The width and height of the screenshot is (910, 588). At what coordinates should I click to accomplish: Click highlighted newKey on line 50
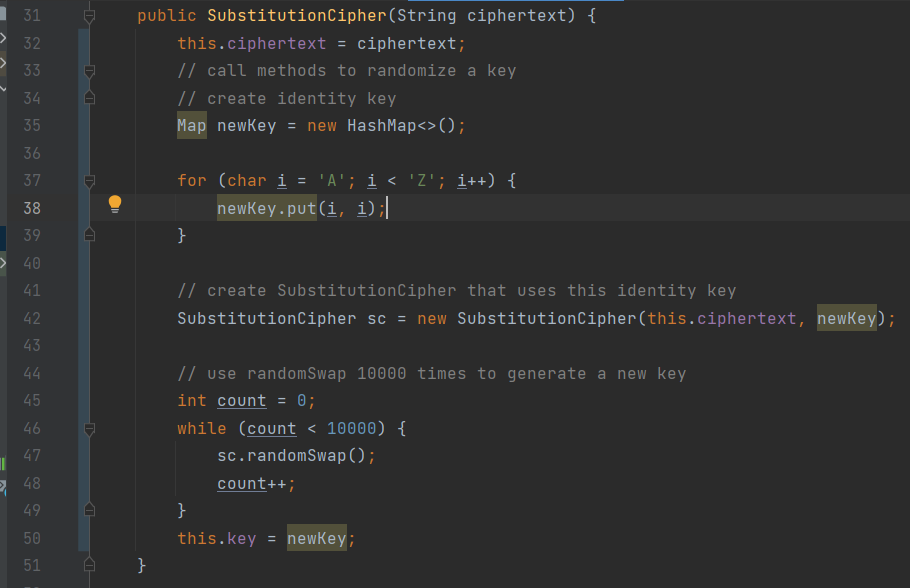317,538
